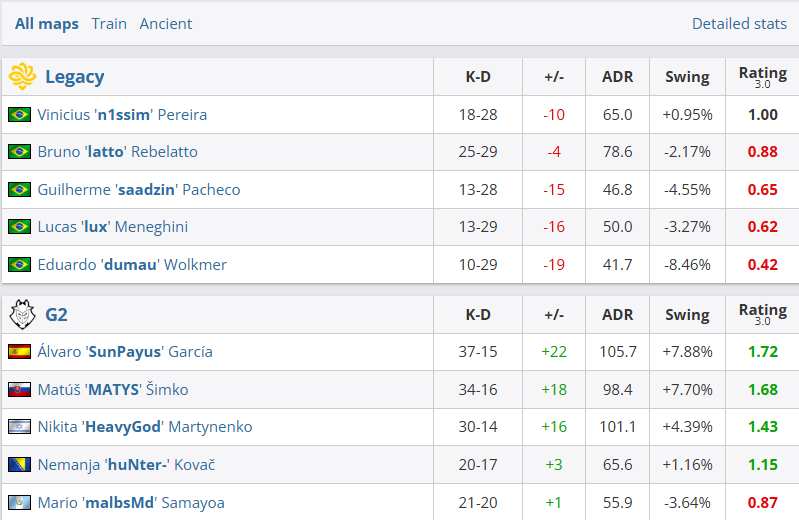Click the Brazil flag next to n1ssim
799x520 pixels.
tap(19, 114)
